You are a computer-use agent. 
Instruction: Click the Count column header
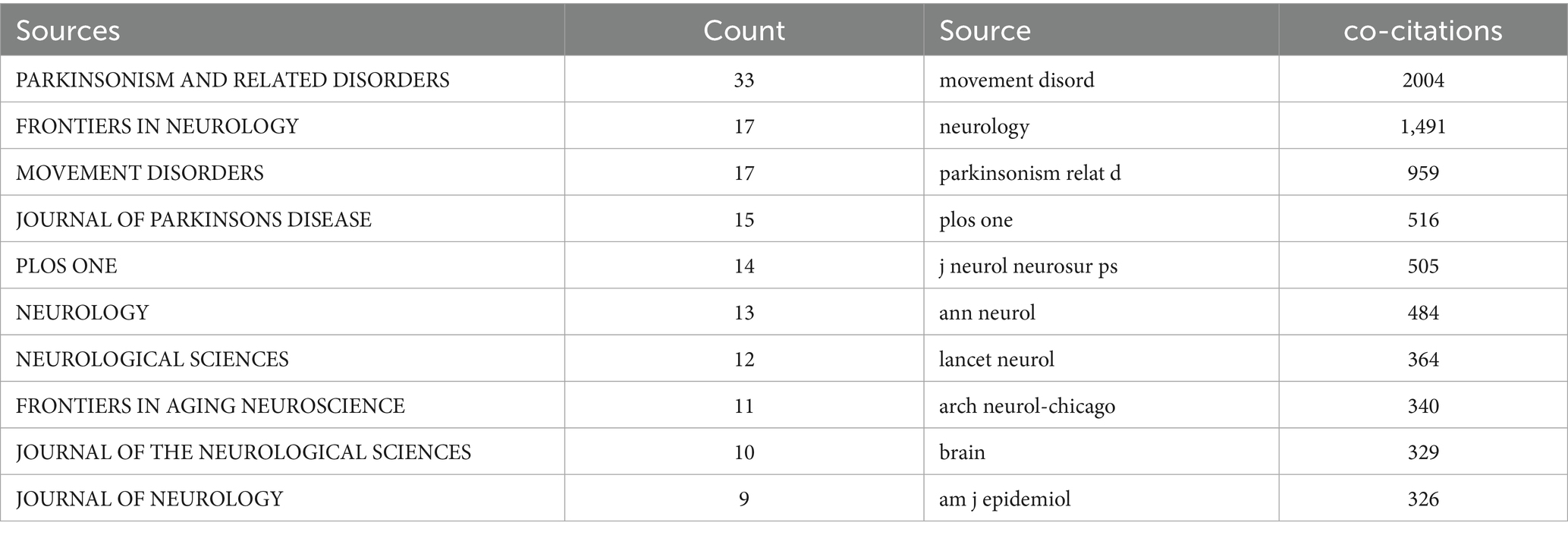coord(743,30)
